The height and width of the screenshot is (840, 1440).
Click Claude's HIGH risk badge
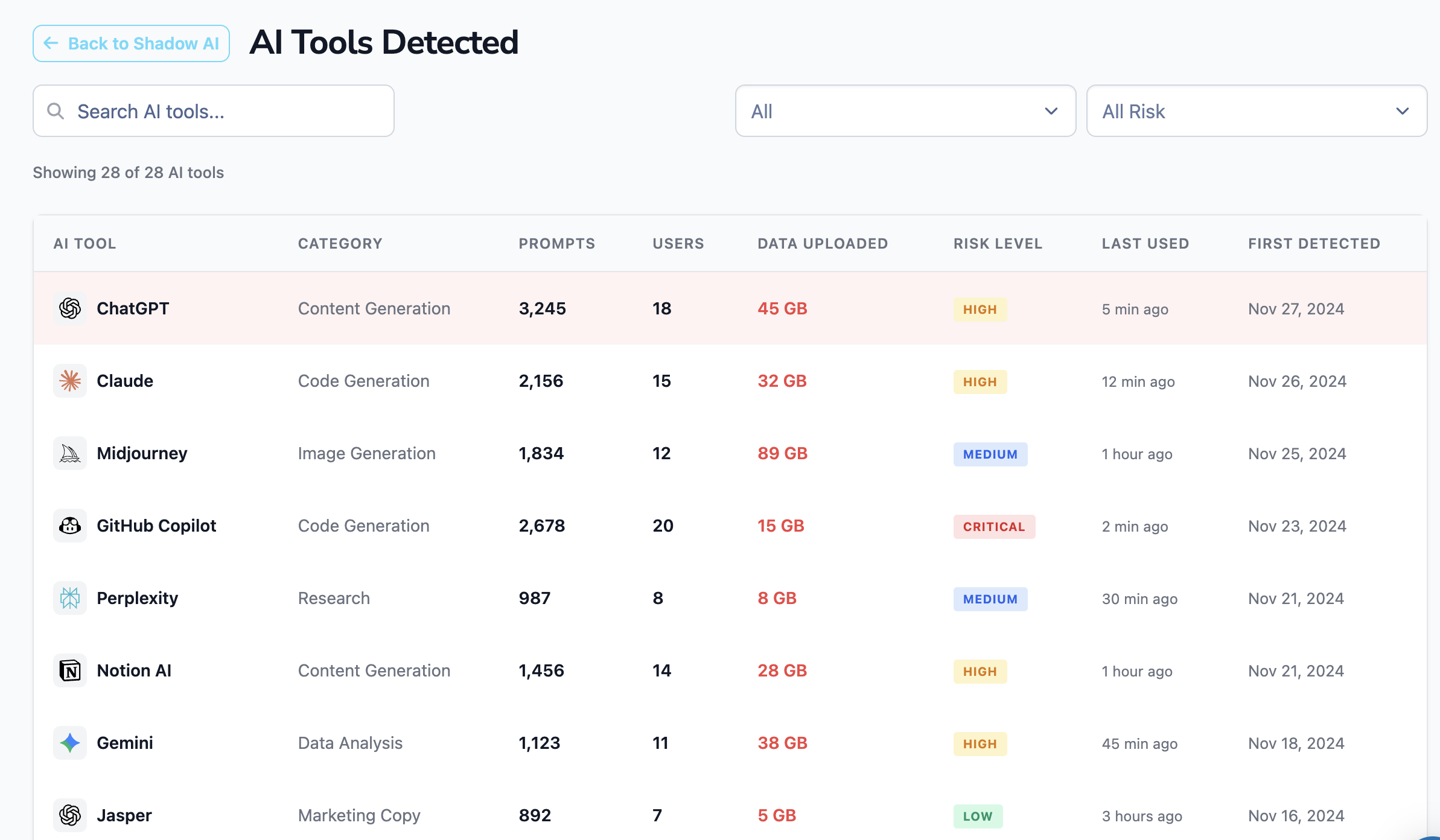(x=980, y=382)
